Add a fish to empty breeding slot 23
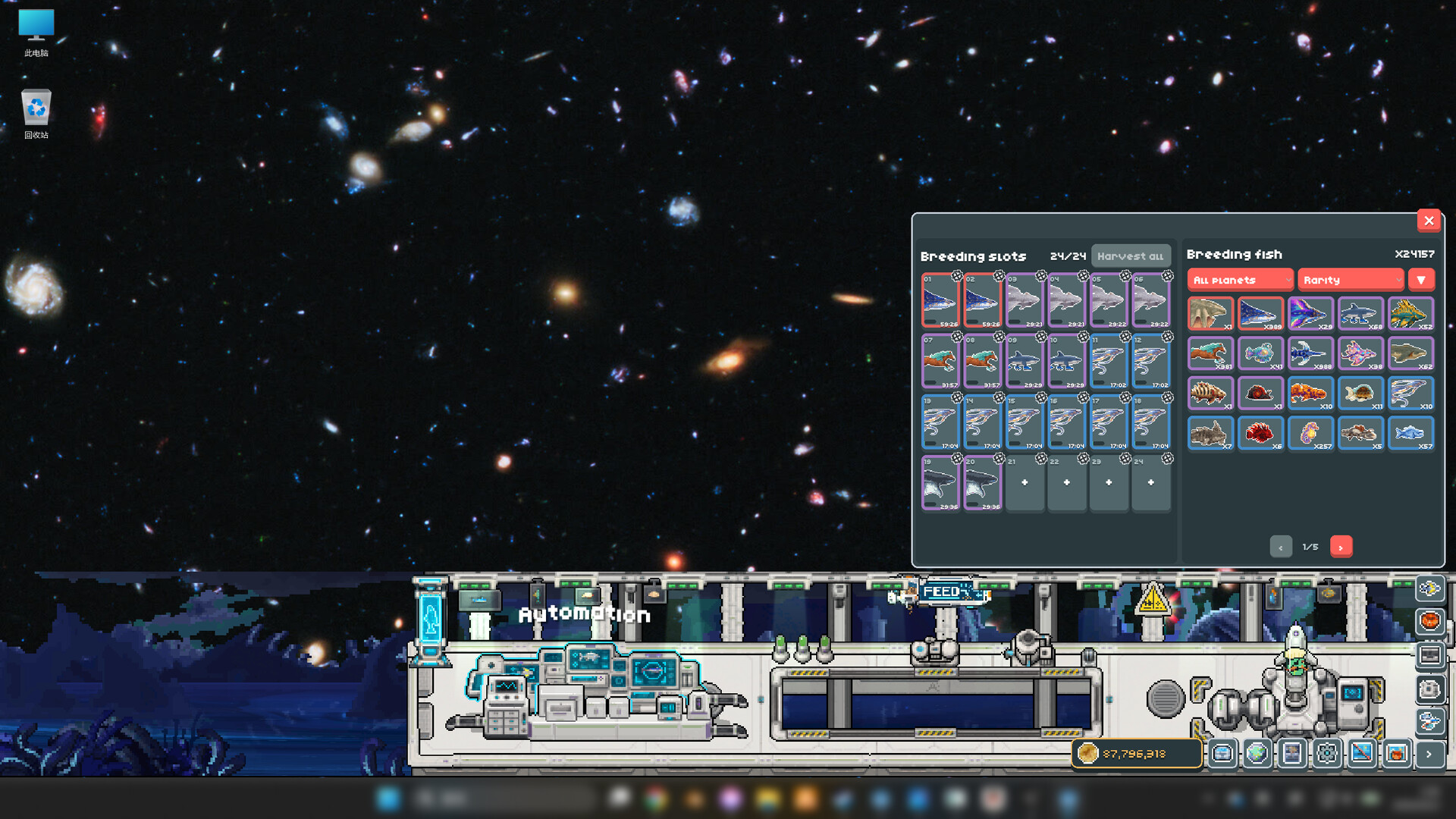 pyautogui.click(x=1109, y=483)
